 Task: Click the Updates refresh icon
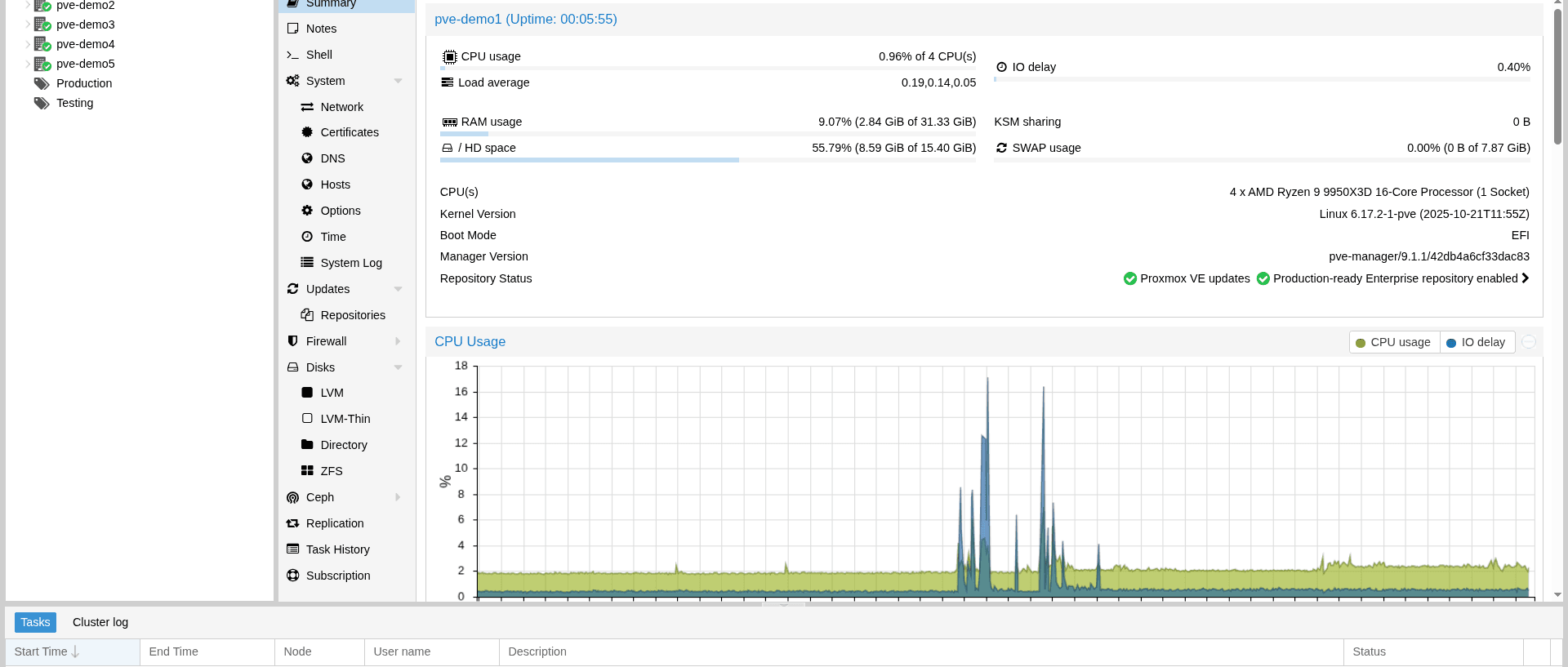[x=292, y=289]
